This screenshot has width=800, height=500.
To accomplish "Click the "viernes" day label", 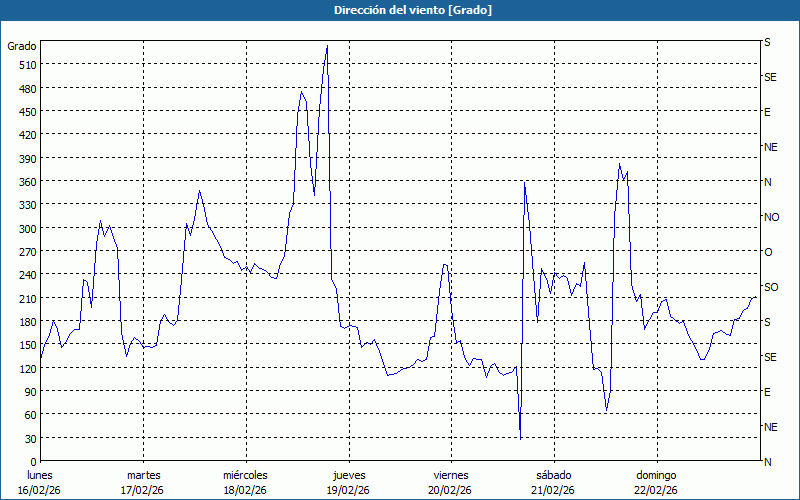I will pyautogui.click(x=451, y=475).
